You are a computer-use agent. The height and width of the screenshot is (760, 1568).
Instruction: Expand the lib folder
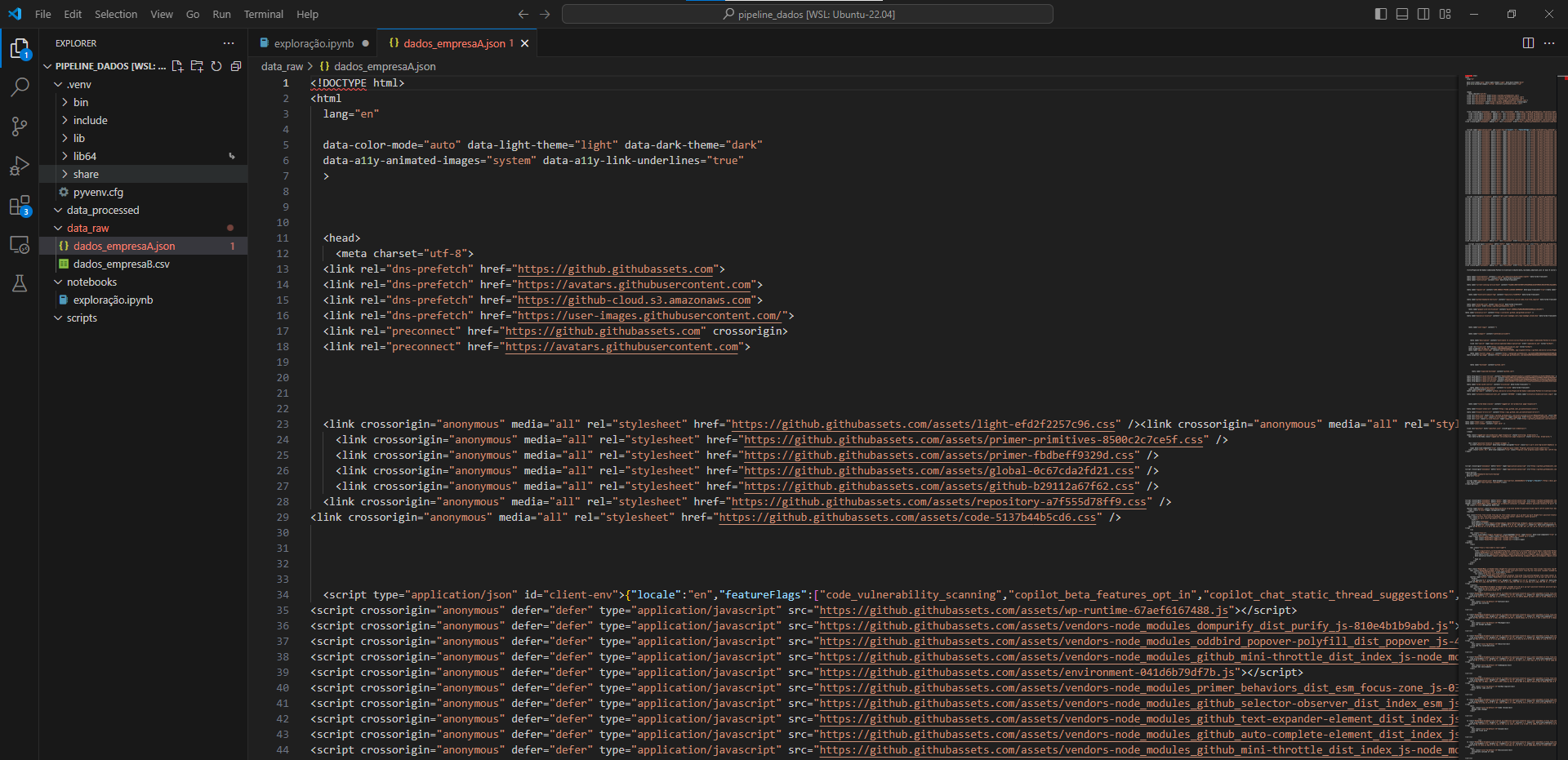coord(65,138)
